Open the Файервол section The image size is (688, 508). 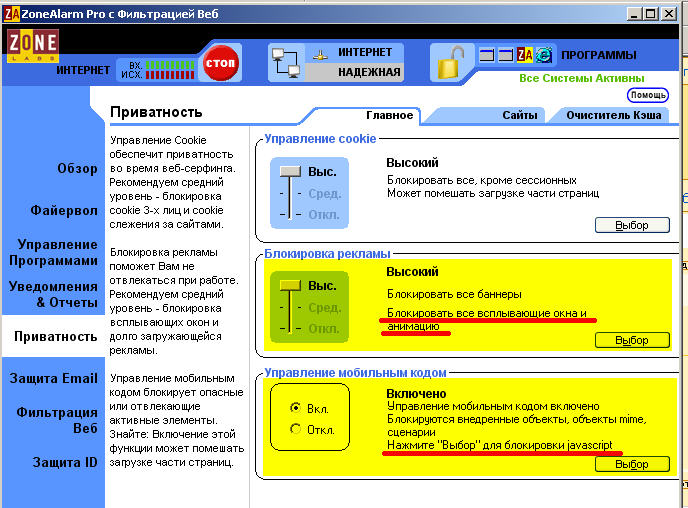[x=64, y=211]
